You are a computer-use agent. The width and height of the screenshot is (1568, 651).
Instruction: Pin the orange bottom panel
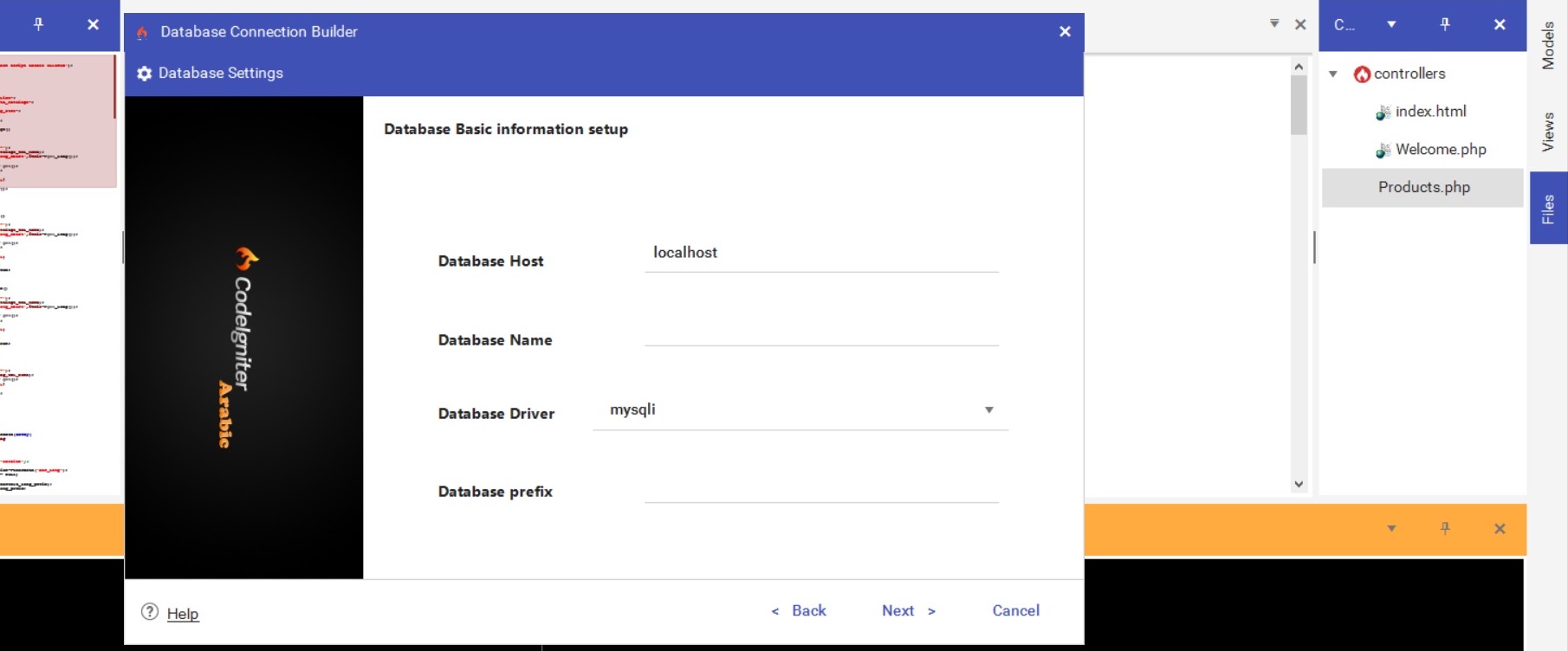point(1444,528)
